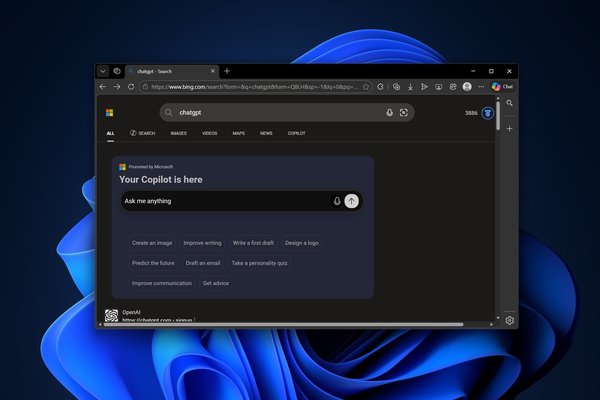
Task: Click the sidebar search magnifier icon
Action: pos(509,103)
